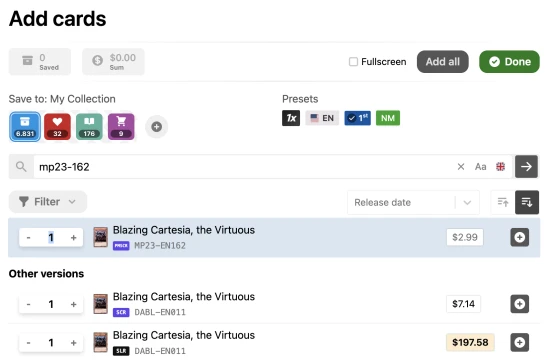549x361 pixels.
Task: Increase quantity for MP23-EN162 card
Action: (x=74, y=238)
